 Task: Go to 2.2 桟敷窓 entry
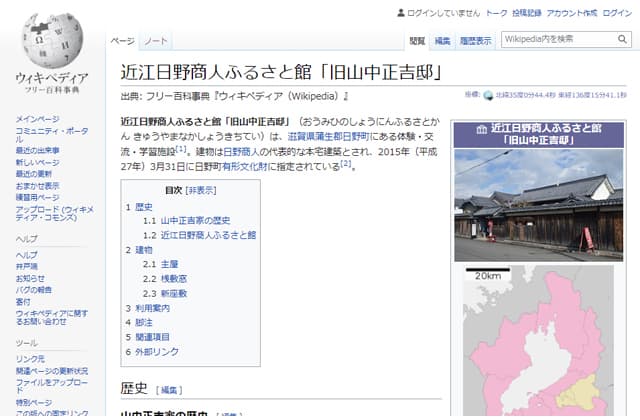pyautogui.click(x=165, y=279)
